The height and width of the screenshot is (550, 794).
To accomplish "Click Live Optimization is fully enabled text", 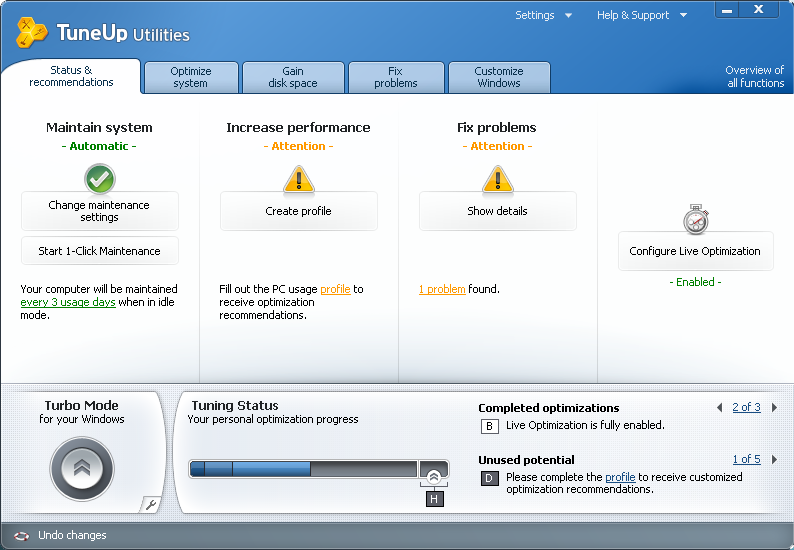I will [585, 425].
